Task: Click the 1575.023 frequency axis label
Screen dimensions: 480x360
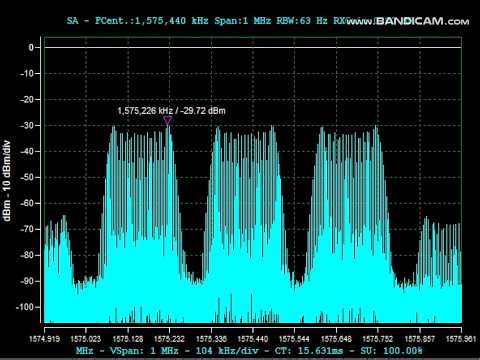Action: click(86, 339)
